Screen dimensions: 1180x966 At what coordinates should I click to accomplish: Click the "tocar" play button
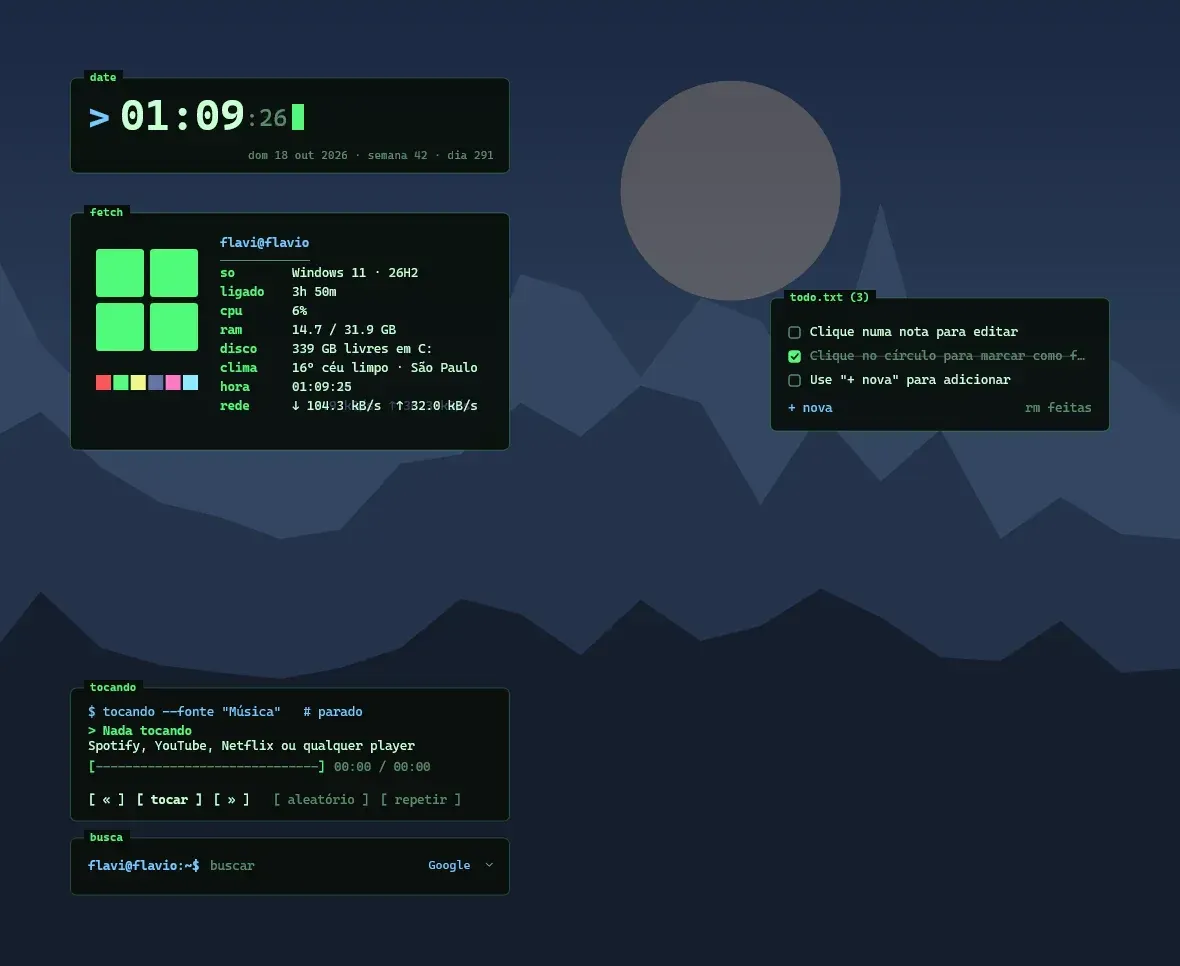click(169, 800)
